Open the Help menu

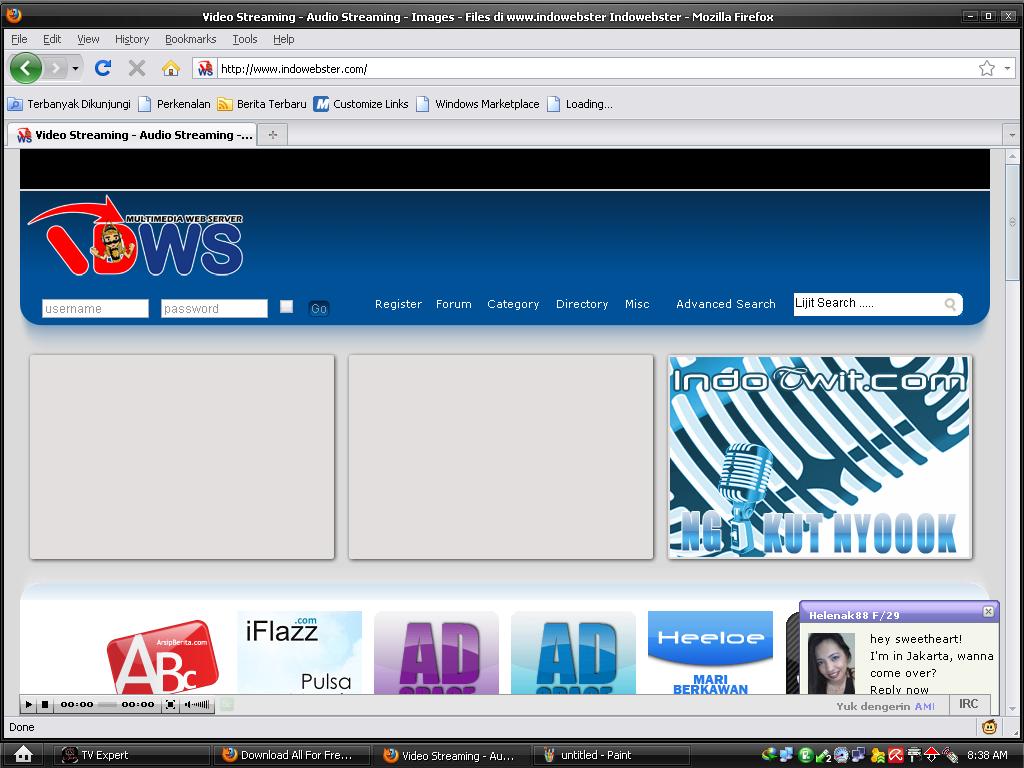coord(283,39)
